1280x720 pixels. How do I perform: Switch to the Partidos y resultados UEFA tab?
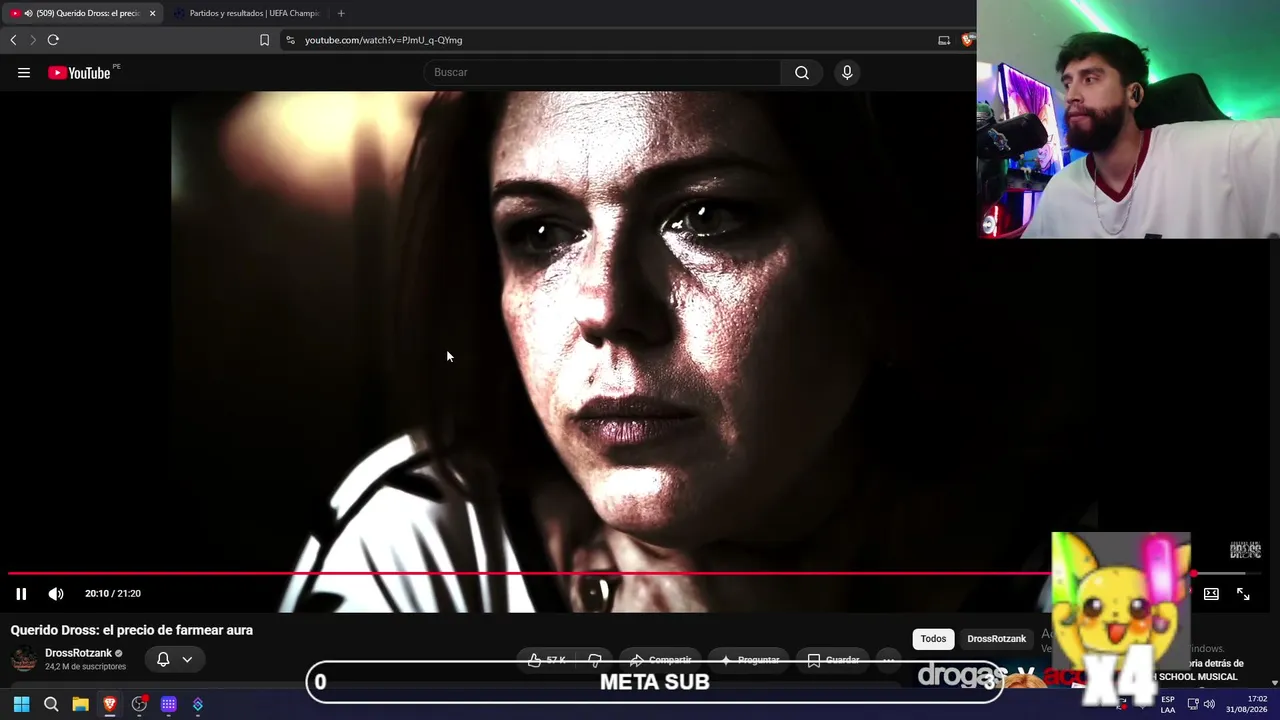pos(246,13)
